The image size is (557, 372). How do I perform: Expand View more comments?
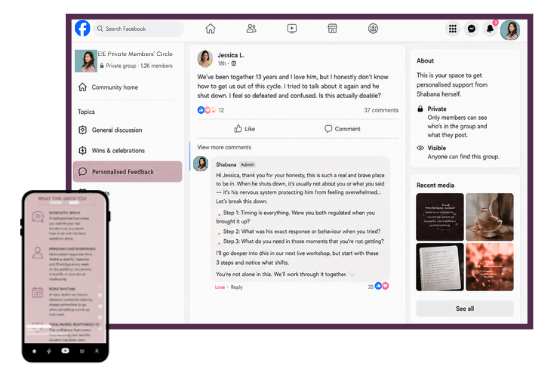click(x=224, y=147)
